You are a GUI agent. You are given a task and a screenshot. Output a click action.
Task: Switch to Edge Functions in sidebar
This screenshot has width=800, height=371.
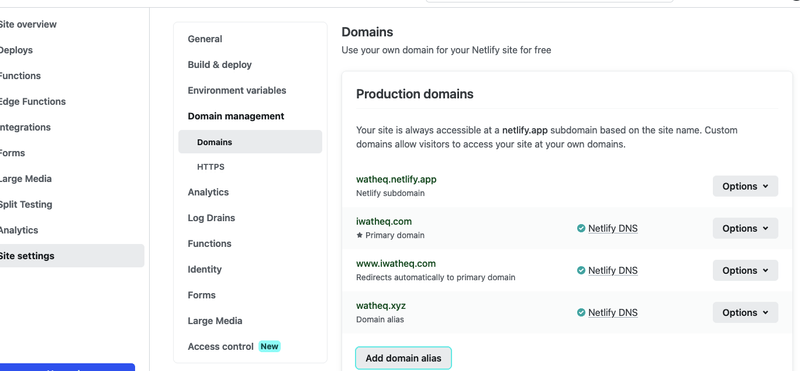tap(32, 102)
